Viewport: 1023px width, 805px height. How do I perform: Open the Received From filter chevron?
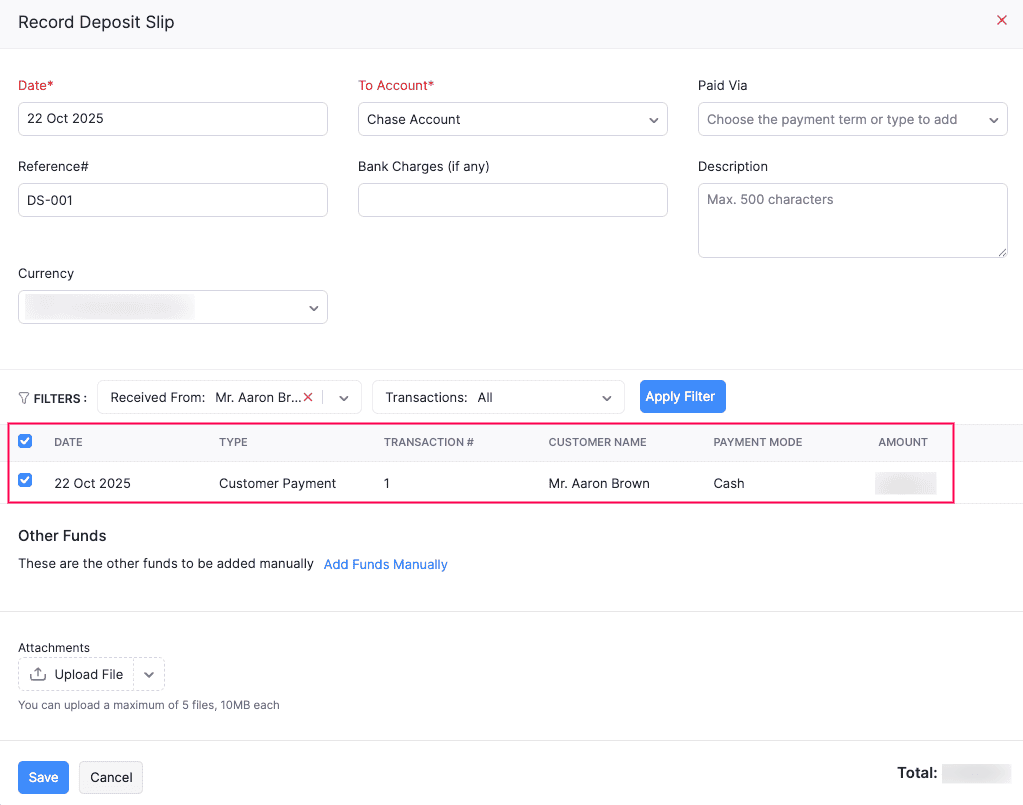click(x=343, y=397)
